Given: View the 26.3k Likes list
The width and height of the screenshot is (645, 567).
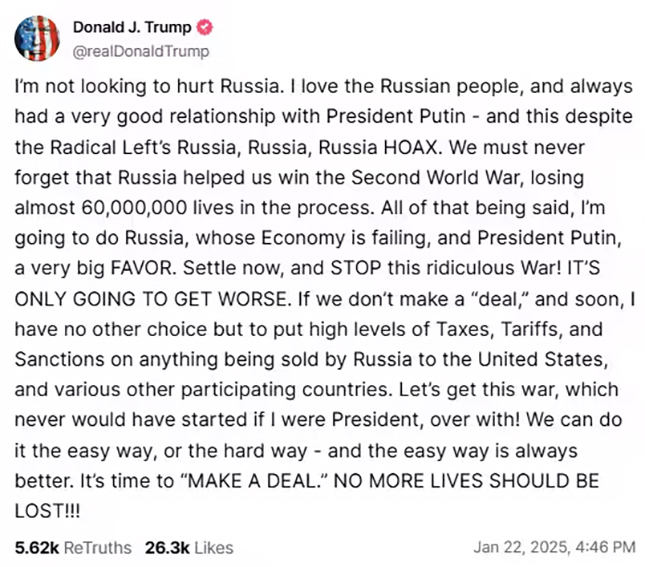Looking at the screenshot, I should click(189, 548).
